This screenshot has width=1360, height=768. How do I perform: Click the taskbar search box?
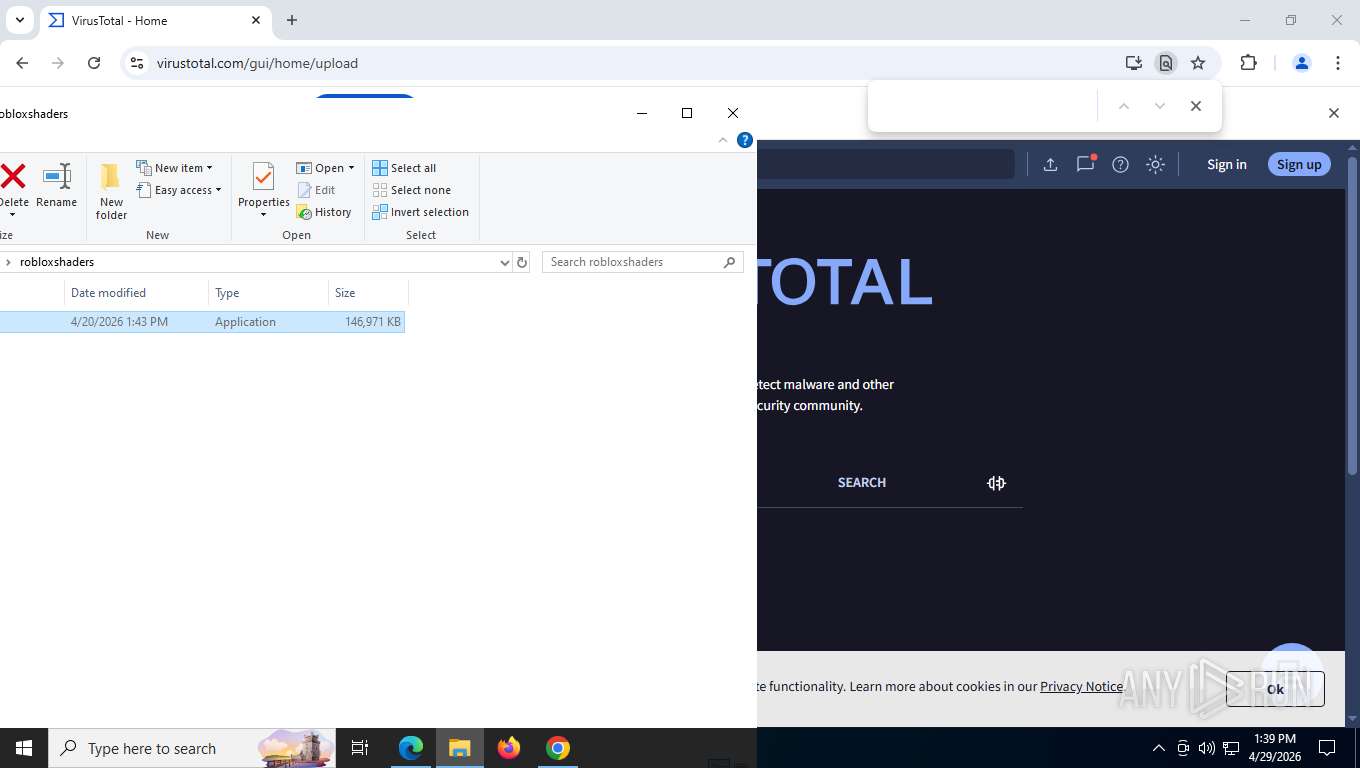[193, 748]
